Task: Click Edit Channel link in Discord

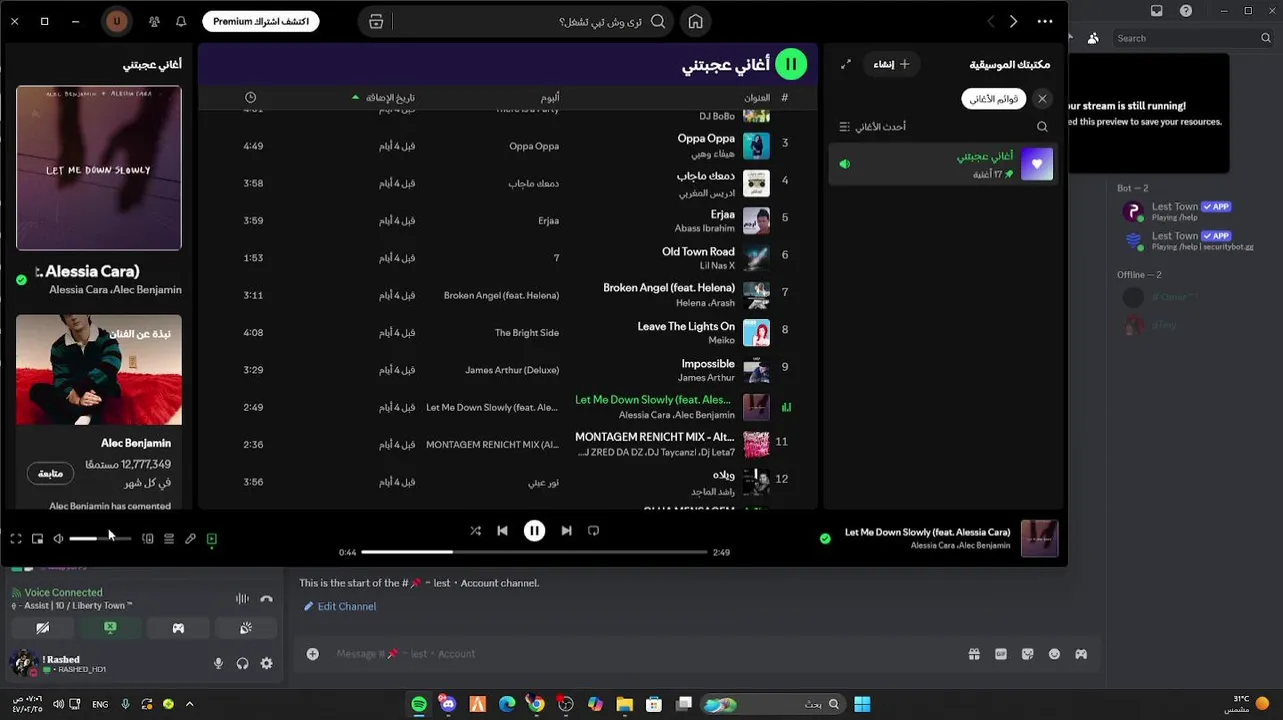Action: coord(340,606)
